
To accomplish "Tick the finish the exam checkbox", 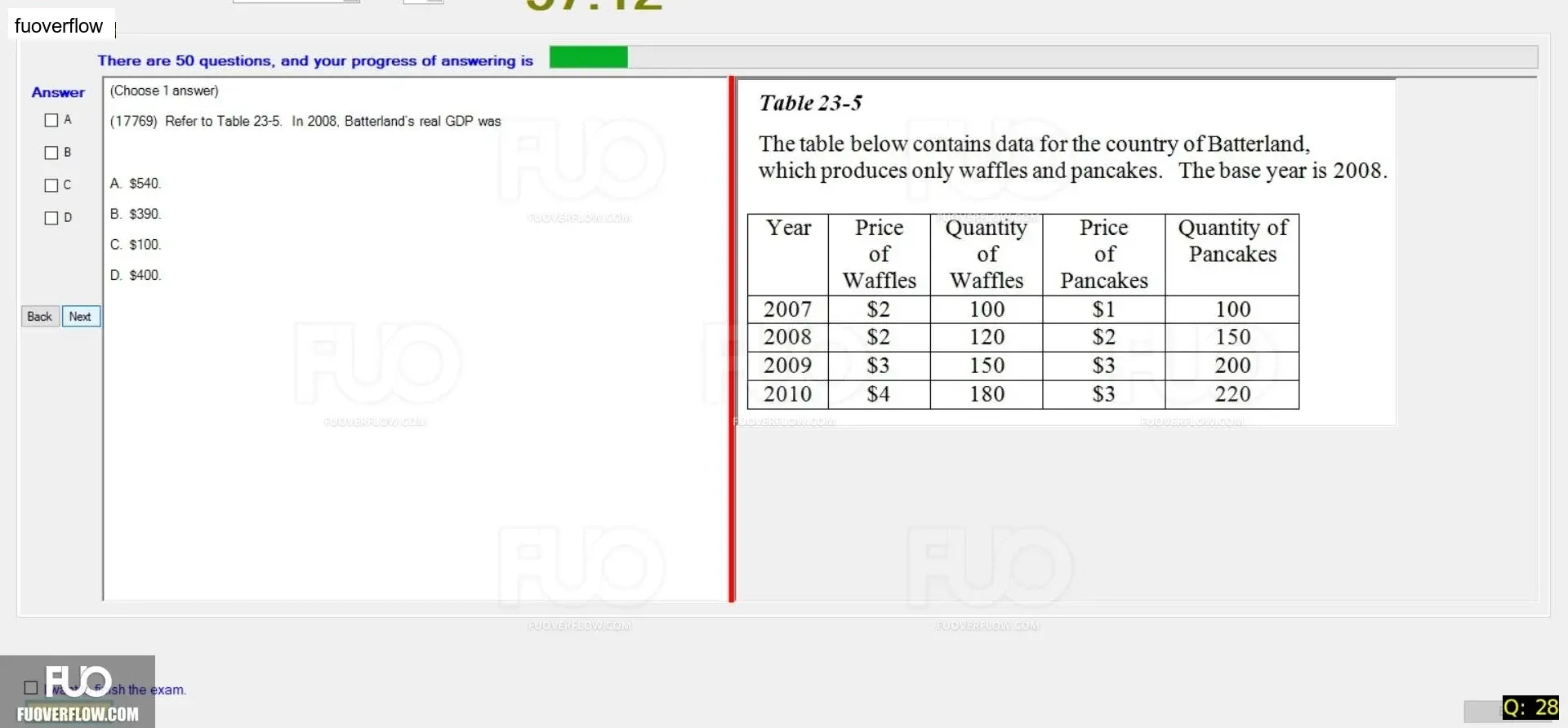I will (31, 688).
